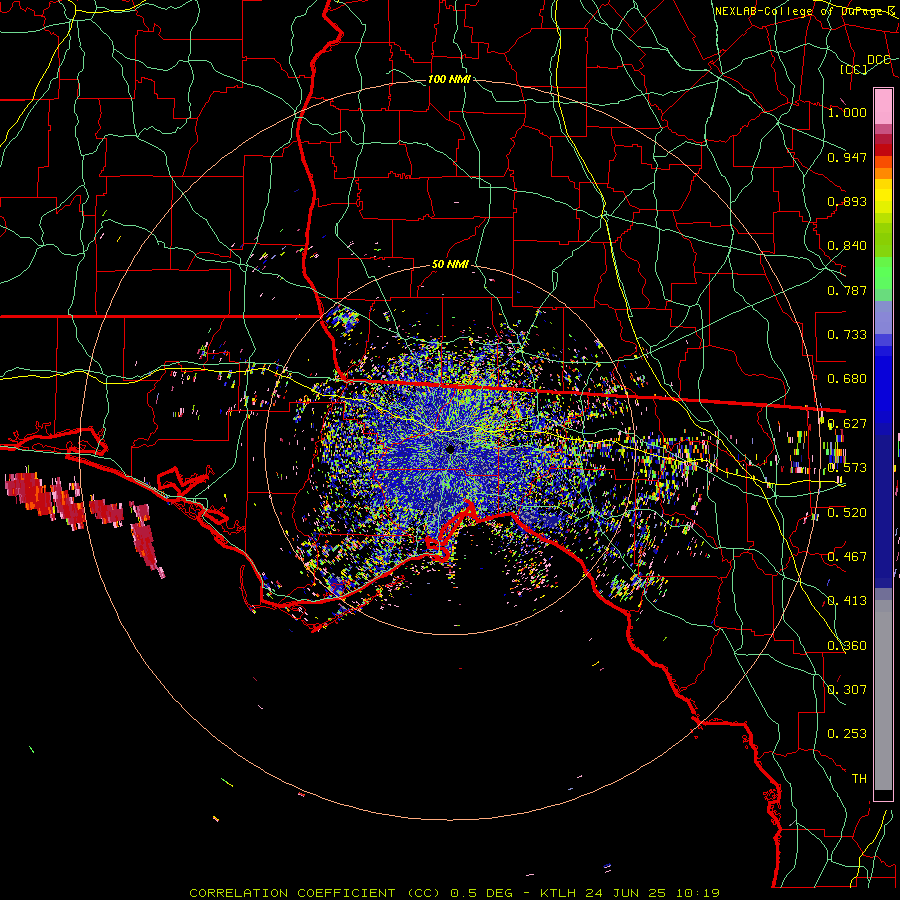Image resolution: width=900 pixels, height=900 pixels.
Task: Click the [CC] unit label above the color bar
Action: (854, 69)
